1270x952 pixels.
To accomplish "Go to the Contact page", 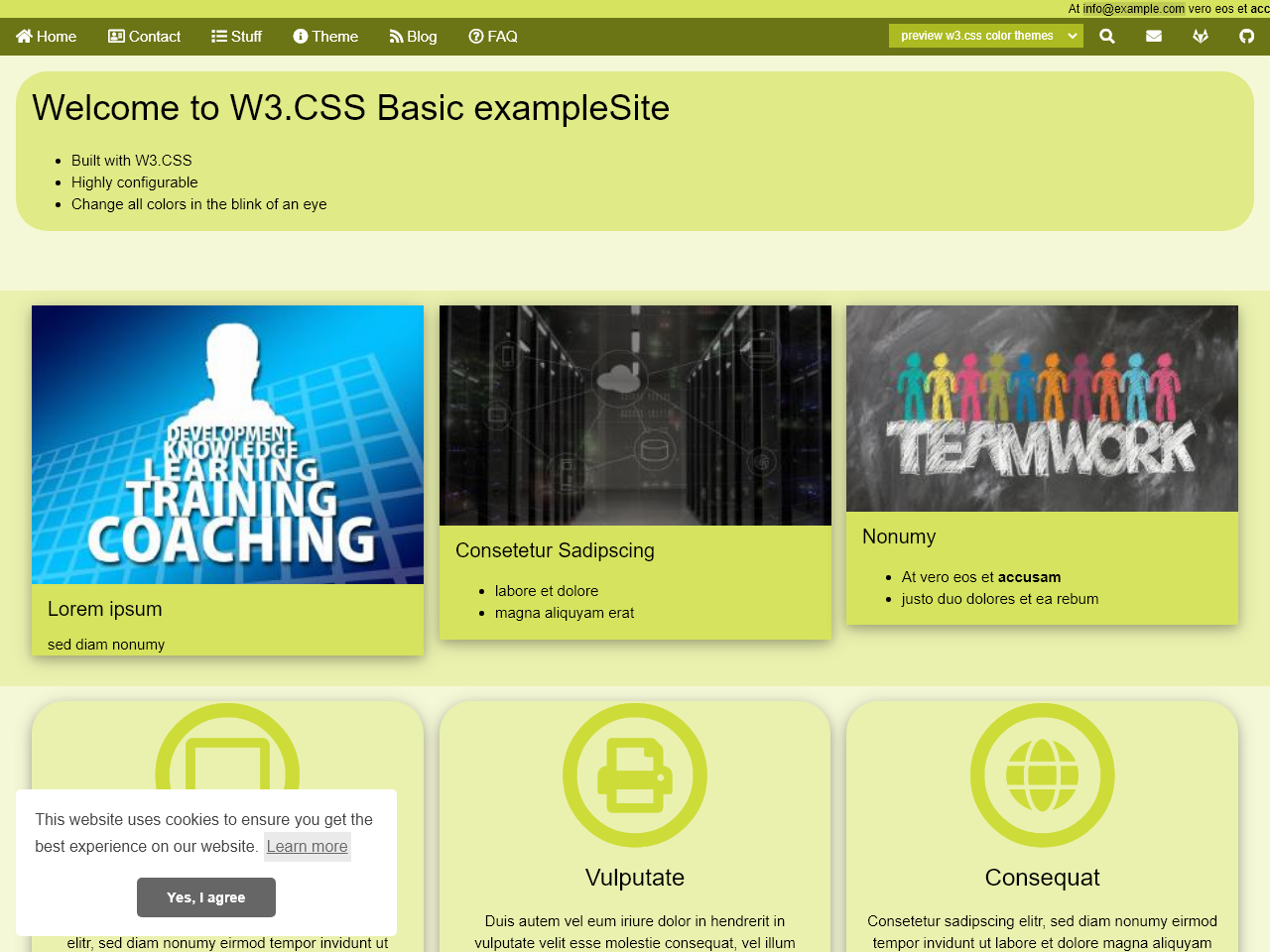I will 144,37.
